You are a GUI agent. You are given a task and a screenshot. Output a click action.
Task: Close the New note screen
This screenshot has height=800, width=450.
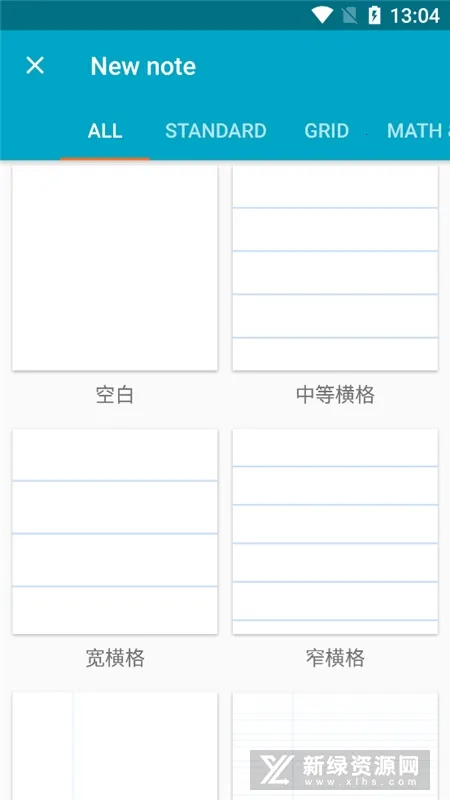click(35, 66)
